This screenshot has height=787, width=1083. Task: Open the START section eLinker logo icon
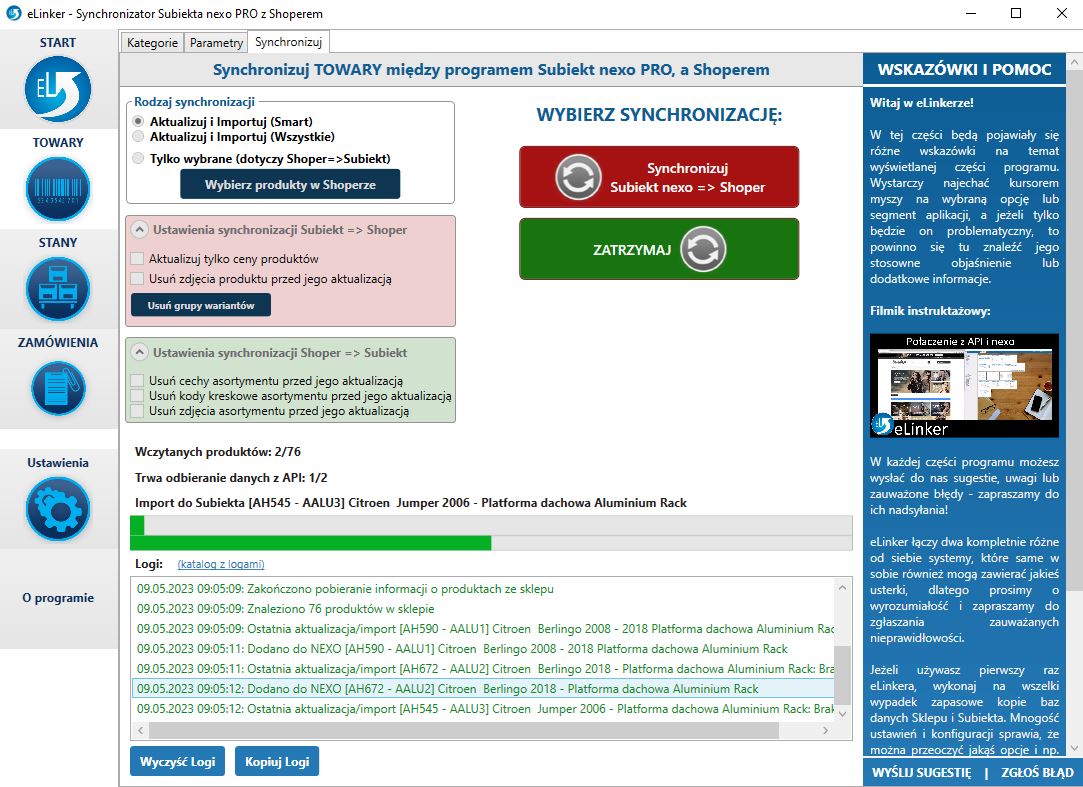coord(58,90)
